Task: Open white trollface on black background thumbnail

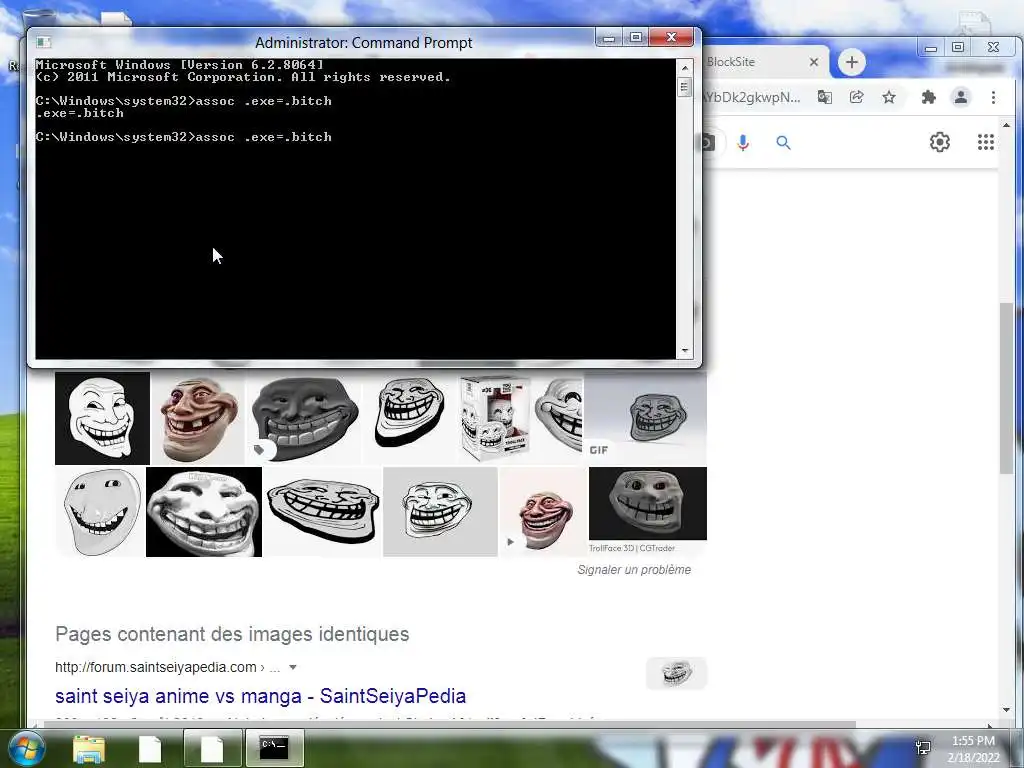Action: pyautogui.click(x=103, y=418)
